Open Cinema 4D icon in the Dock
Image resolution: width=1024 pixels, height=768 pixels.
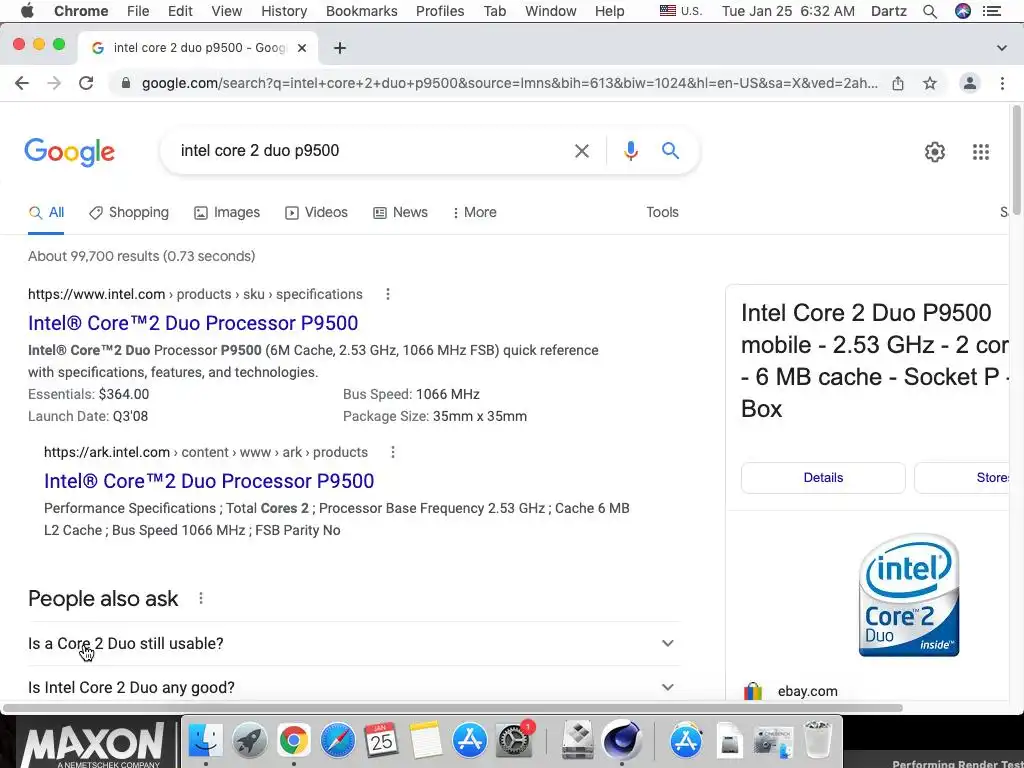621,741
